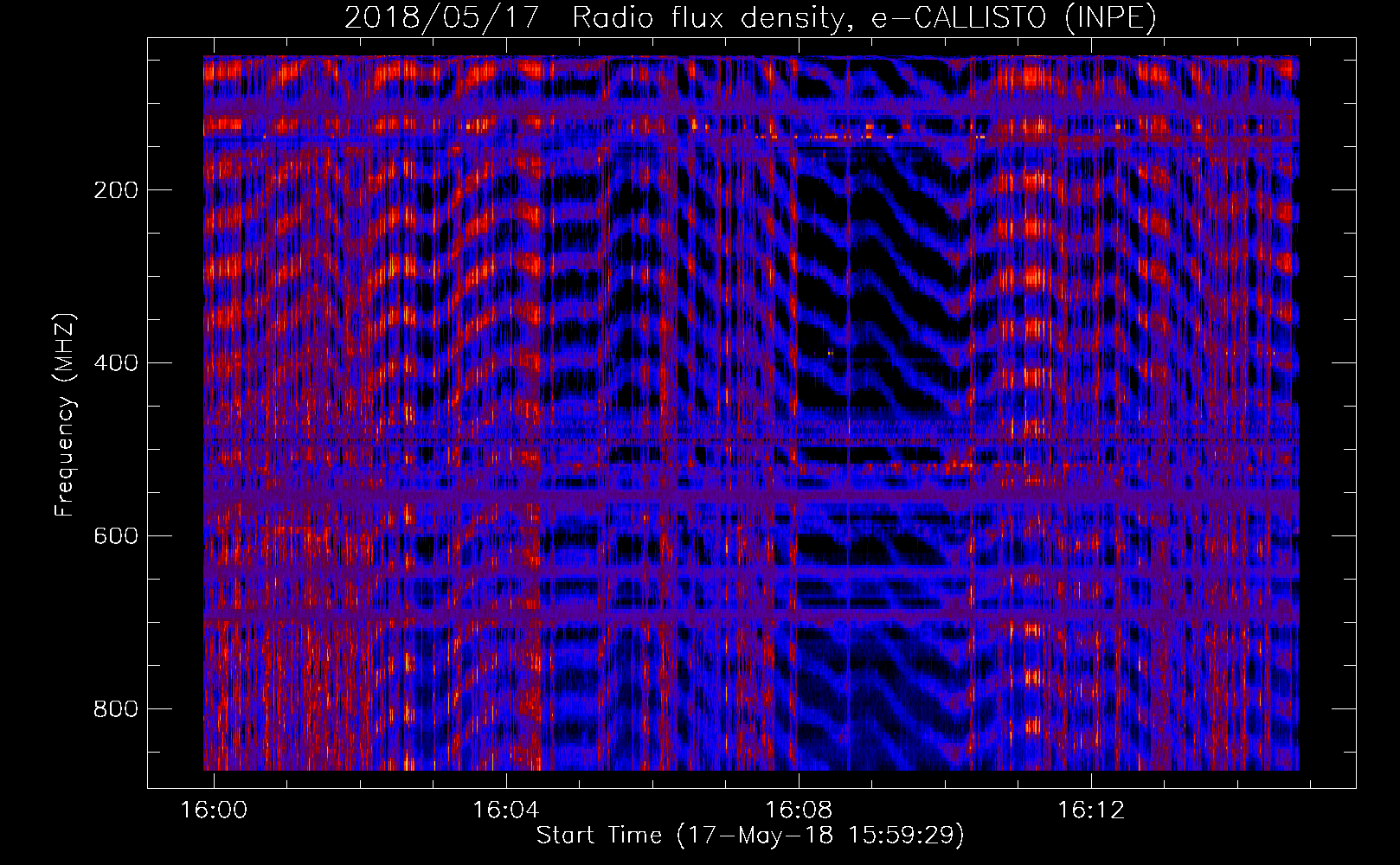Select the 200 frequency axis label
Screen dimensions: 1400x865
[116, 190]
